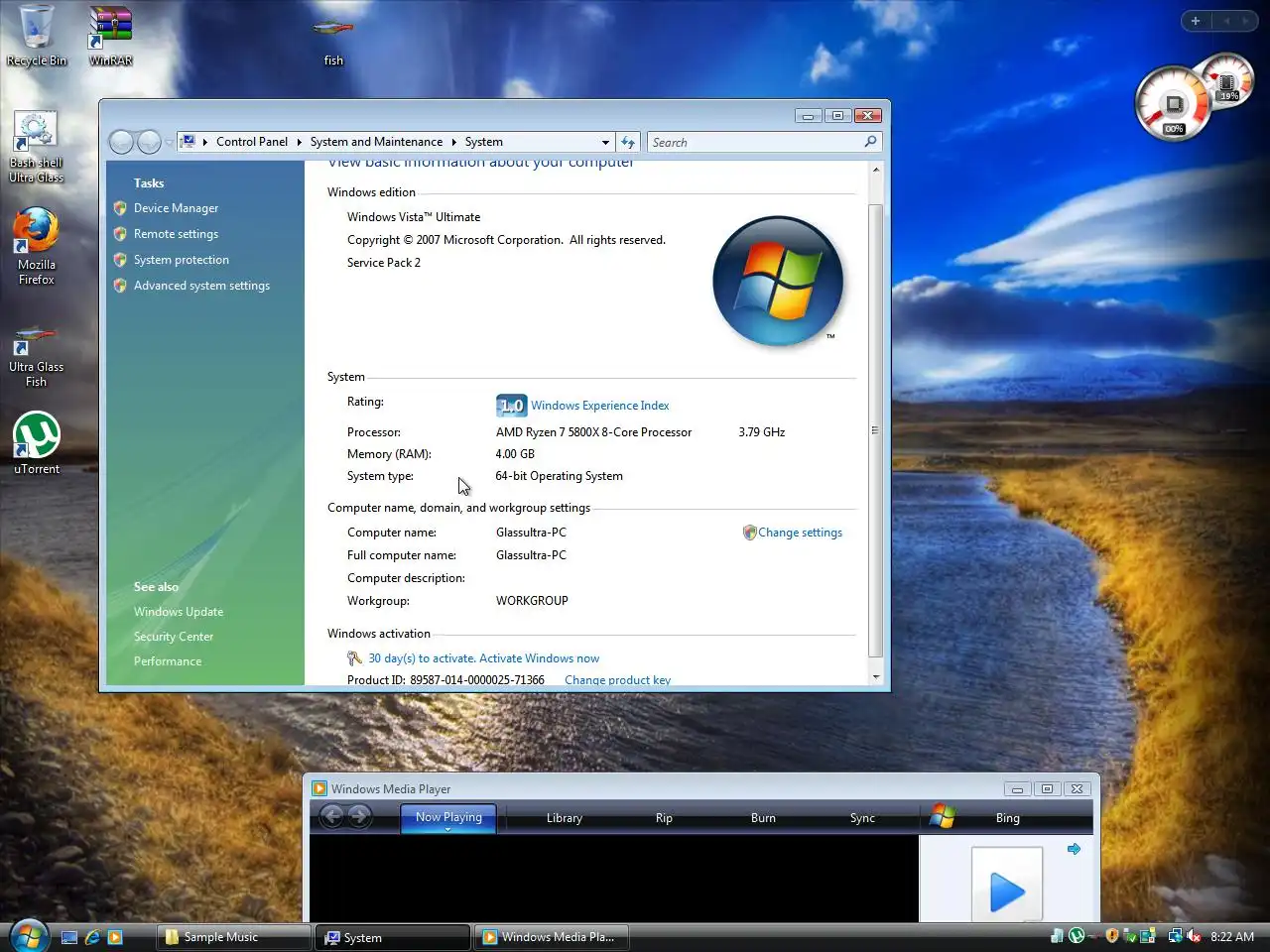Click the System window vertical scrollbar thumb
The height and width of the screenshot is (952, 1270).
[x=875, y=429]
